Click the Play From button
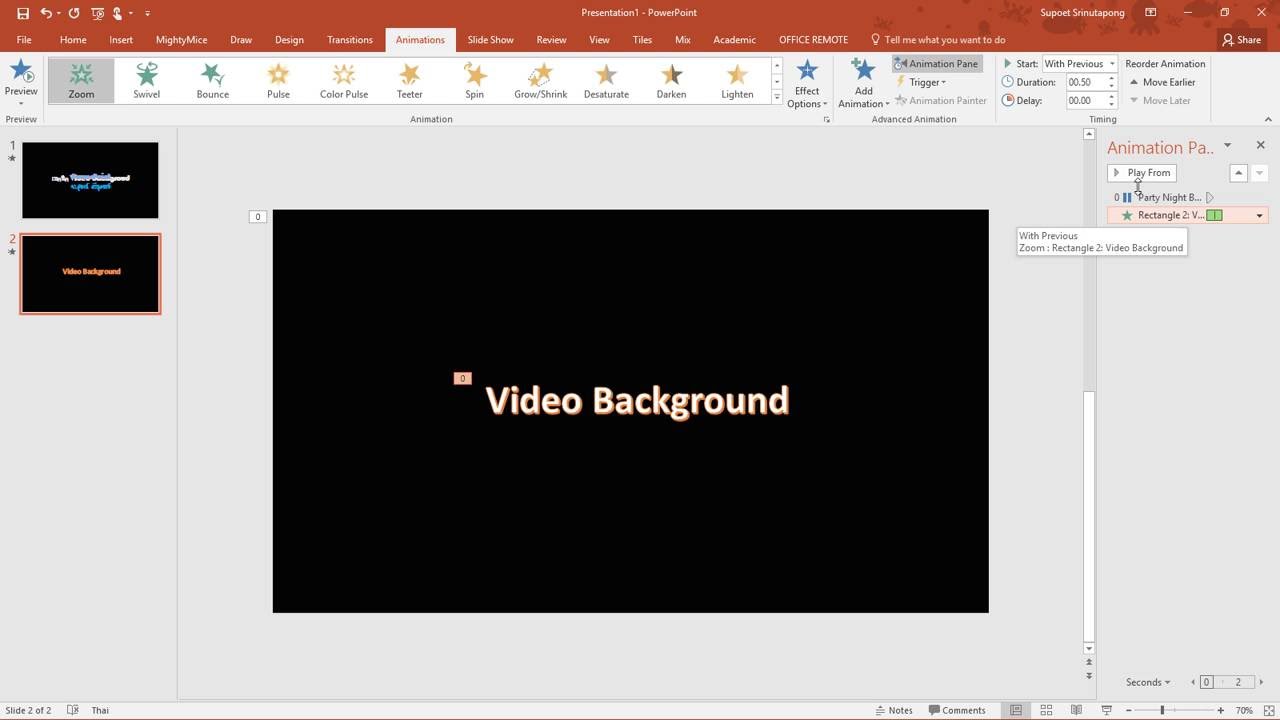Screen dimensions: 1280x720 pyautogui.click(x=1141, y=173)
